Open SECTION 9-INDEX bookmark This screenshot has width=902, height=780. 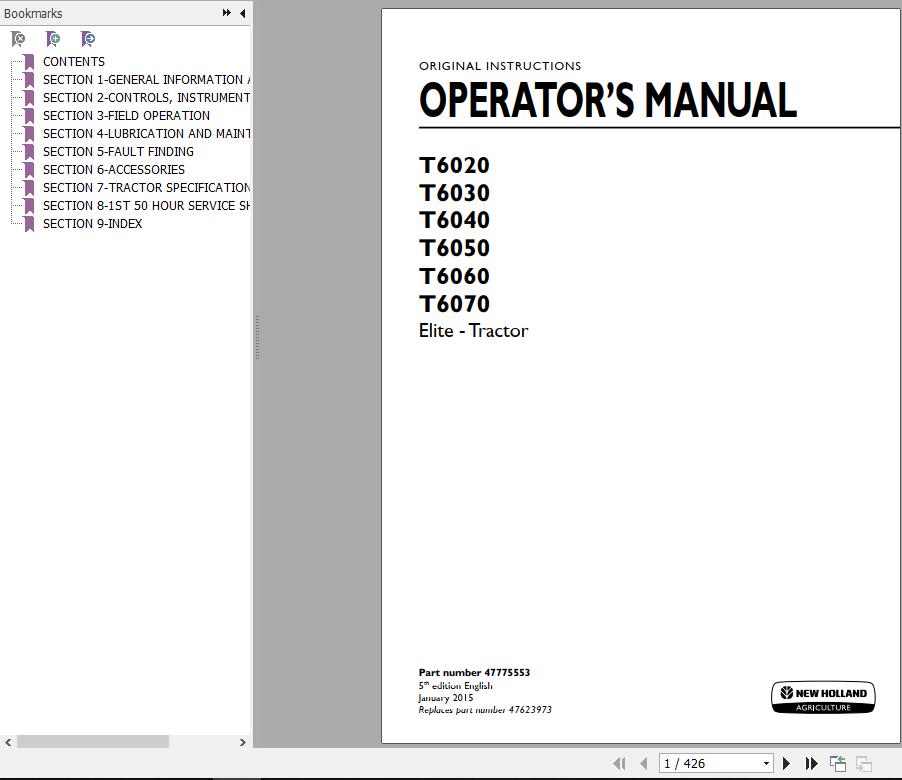coord(93,224)
